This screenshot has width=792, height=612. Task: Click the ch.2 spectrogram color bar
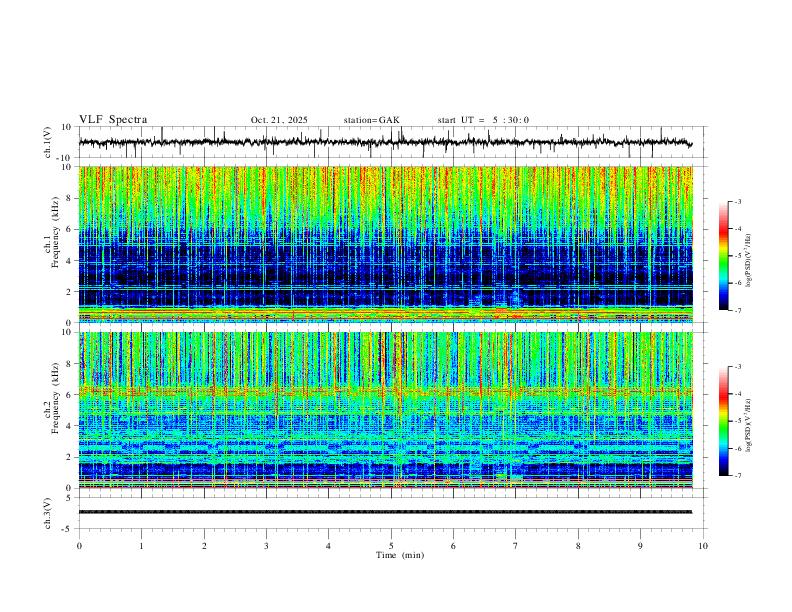click(723, 421)
